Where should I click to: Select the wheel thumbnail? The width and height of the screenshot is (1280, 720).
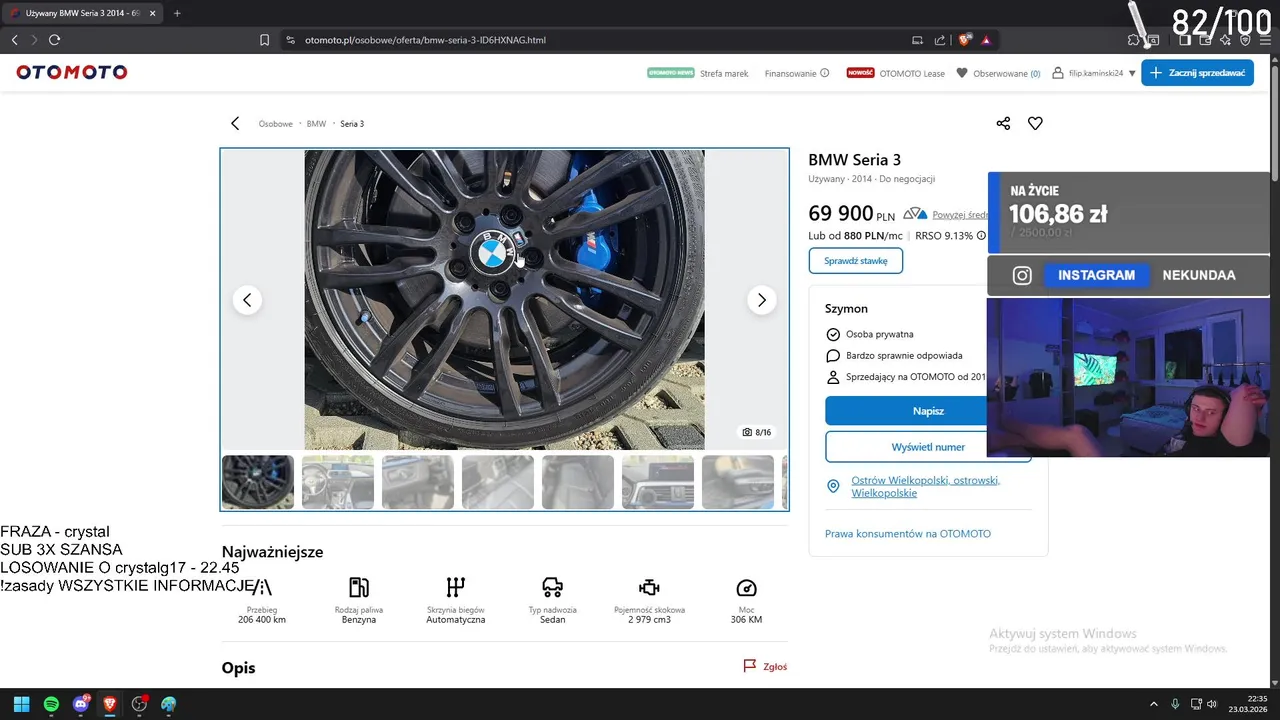tap(258, 482)
